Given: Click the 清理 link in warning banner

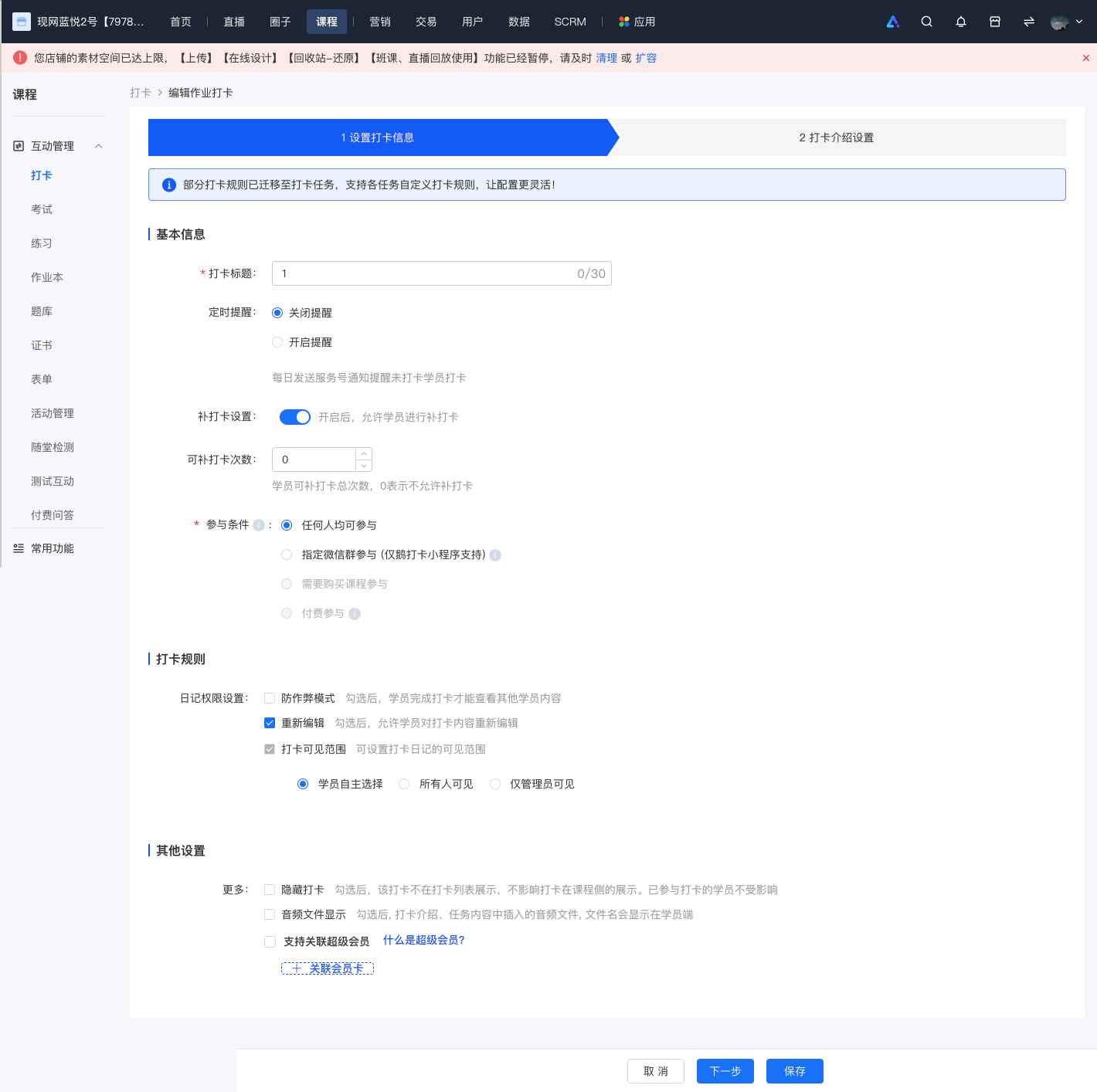Looking at the screenshot, I should click(606, 58).
